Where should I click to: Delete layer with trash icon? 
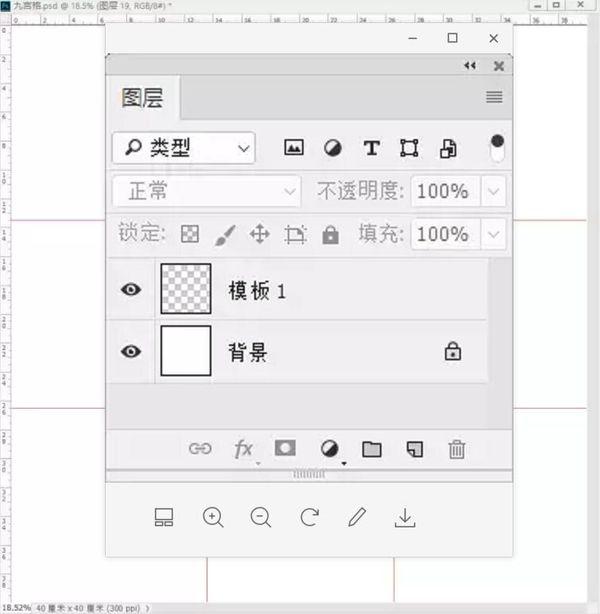click(457, 449)
